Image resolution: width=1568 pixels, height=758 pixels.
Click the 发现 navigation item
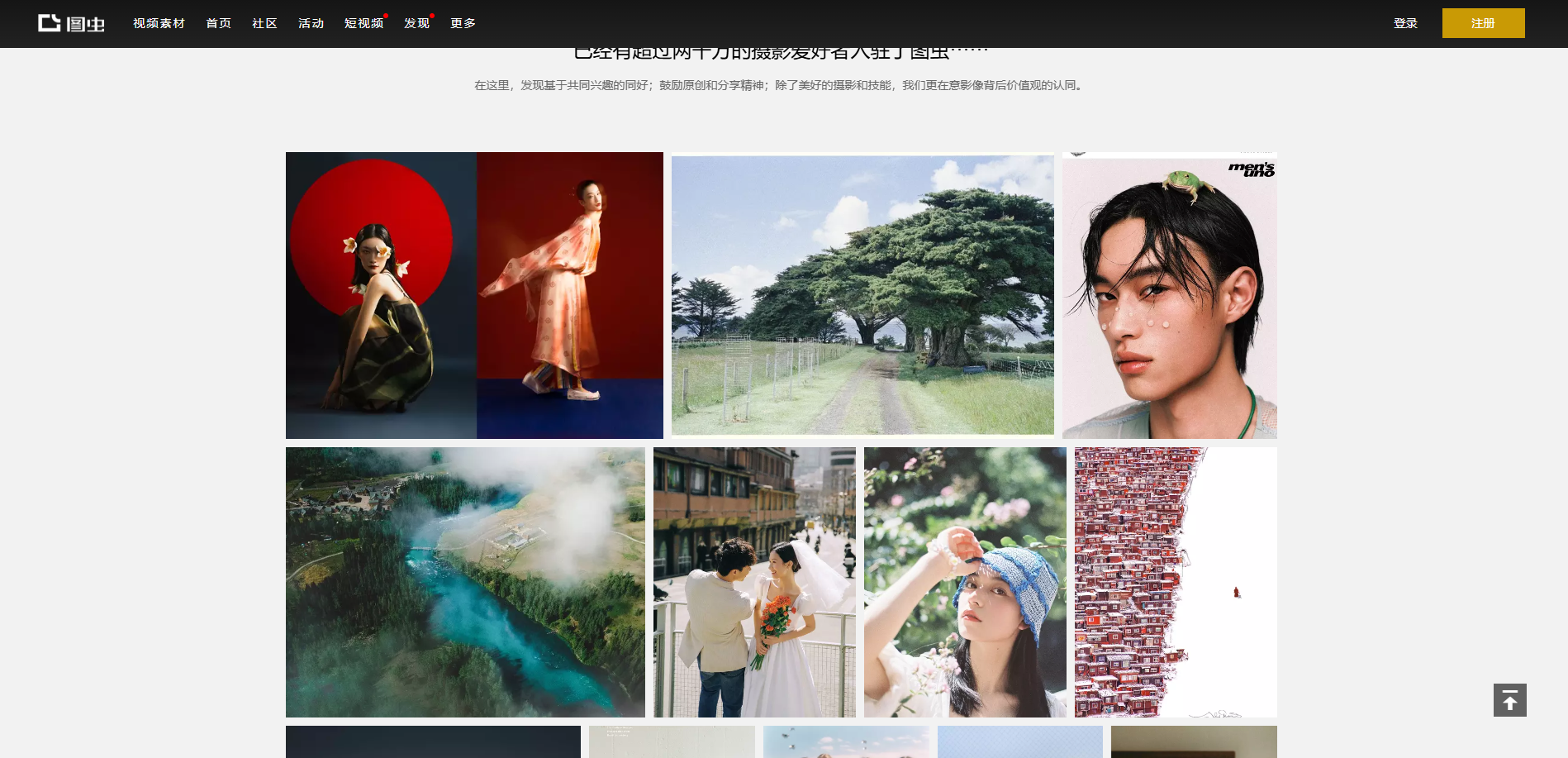click(416, 23)
